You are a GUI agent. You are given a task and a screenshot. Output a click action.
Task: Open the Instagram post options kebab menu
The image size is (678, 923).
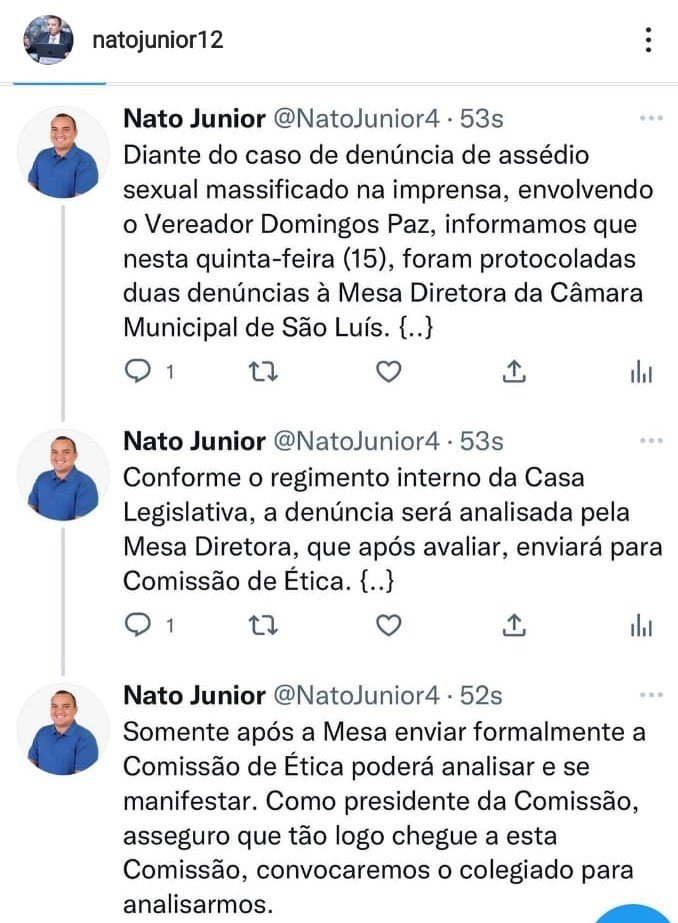tap(648, 39)
